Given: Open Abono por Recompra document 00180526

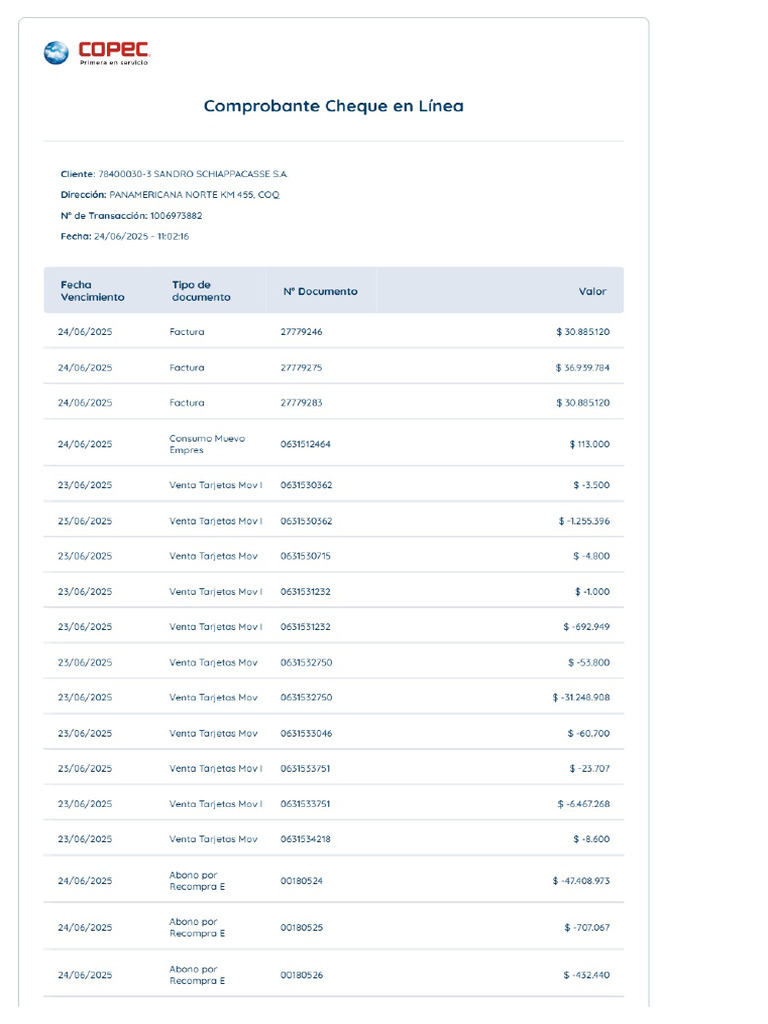Looking at the screenshot, I should point(301,975).
